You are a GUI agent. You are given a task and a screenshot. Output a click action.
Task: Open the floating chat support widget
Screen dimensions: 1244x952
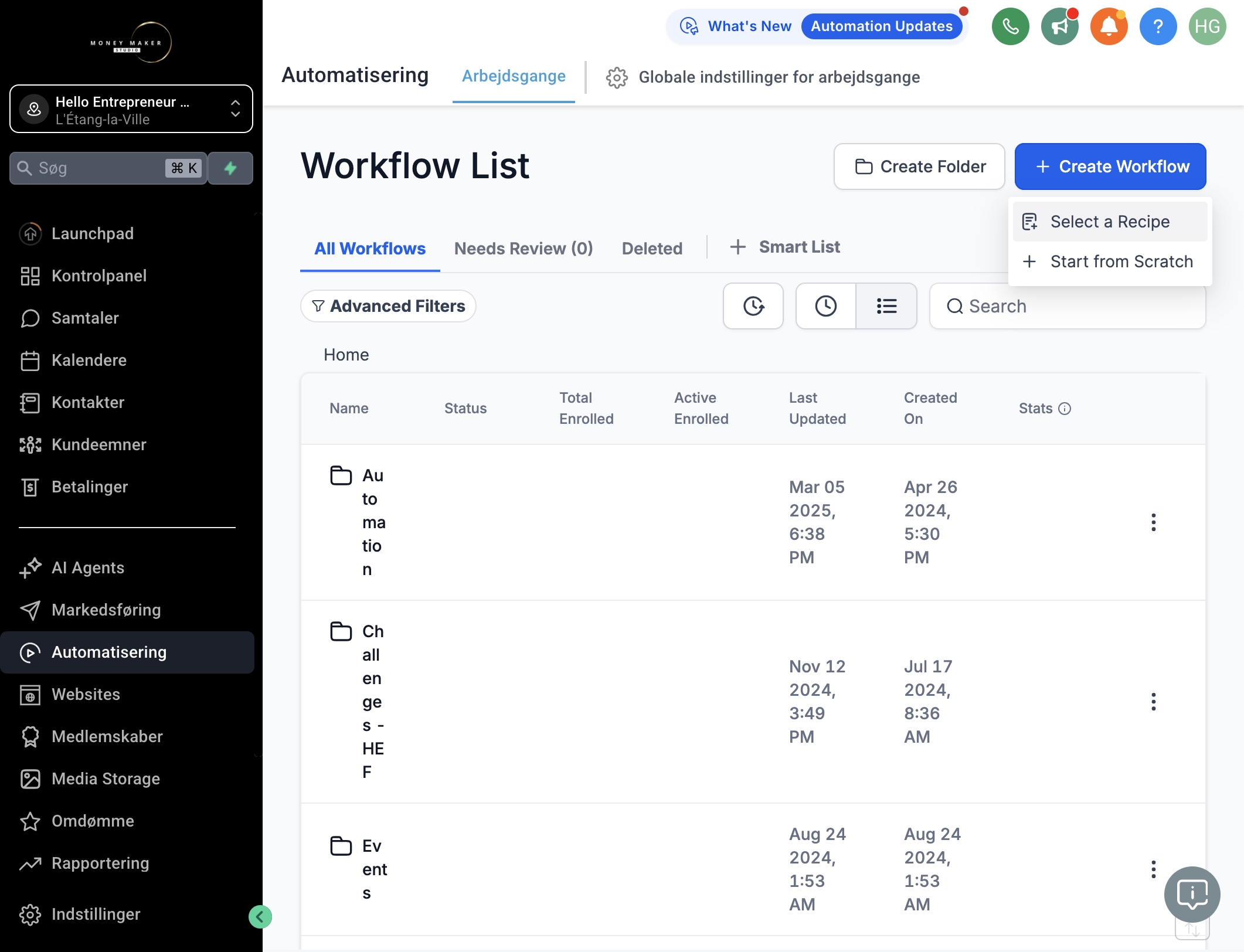point(1192,895)
